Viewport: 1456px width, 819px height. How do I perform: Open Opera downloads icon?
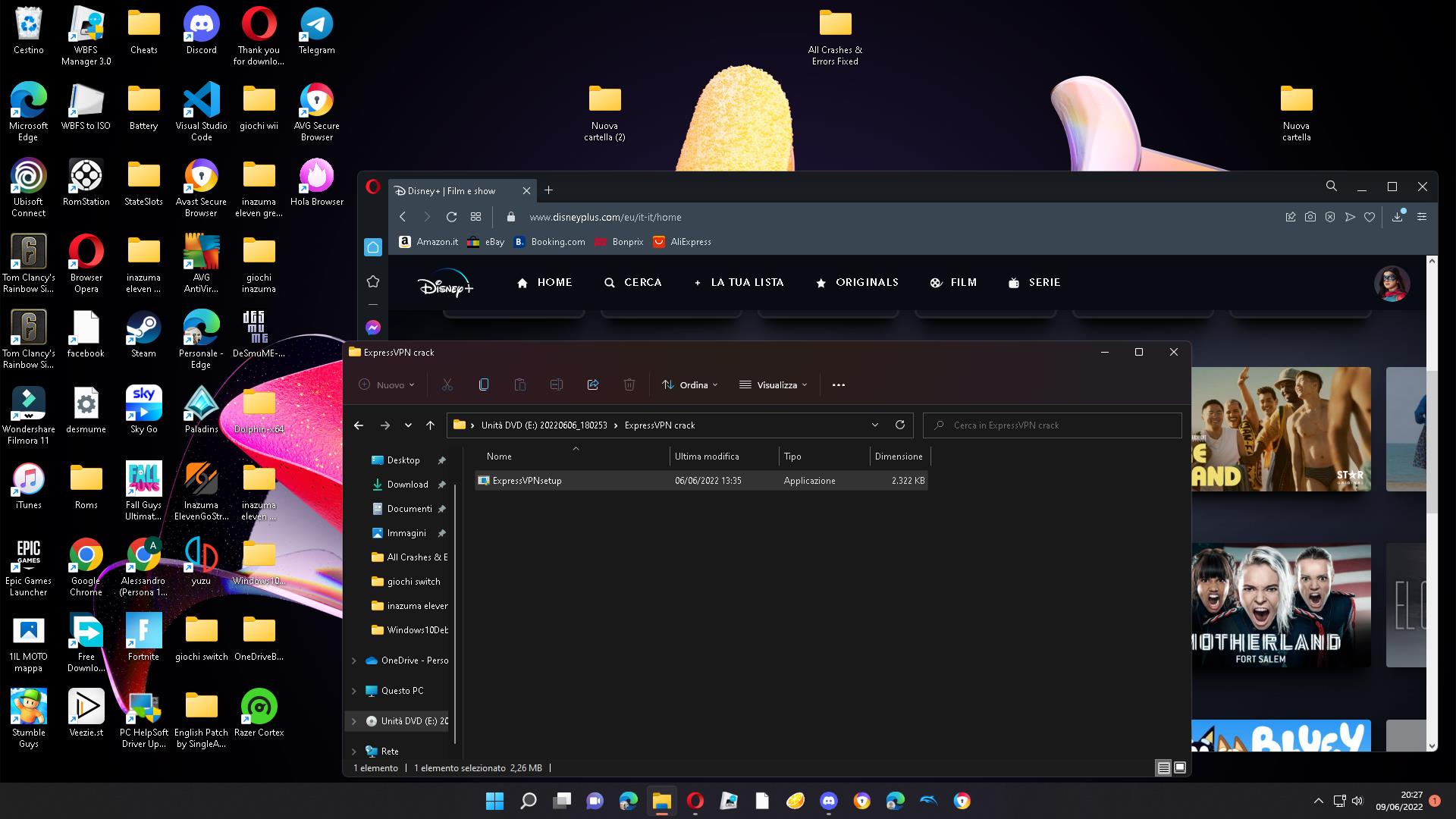[1398, 217]
